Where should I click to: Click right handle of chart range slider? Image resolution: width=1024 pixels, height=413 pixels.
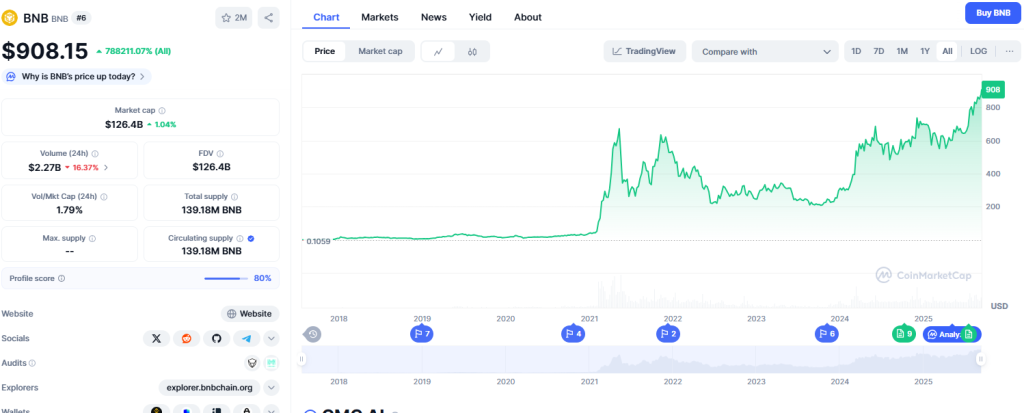tap(980, 359)
